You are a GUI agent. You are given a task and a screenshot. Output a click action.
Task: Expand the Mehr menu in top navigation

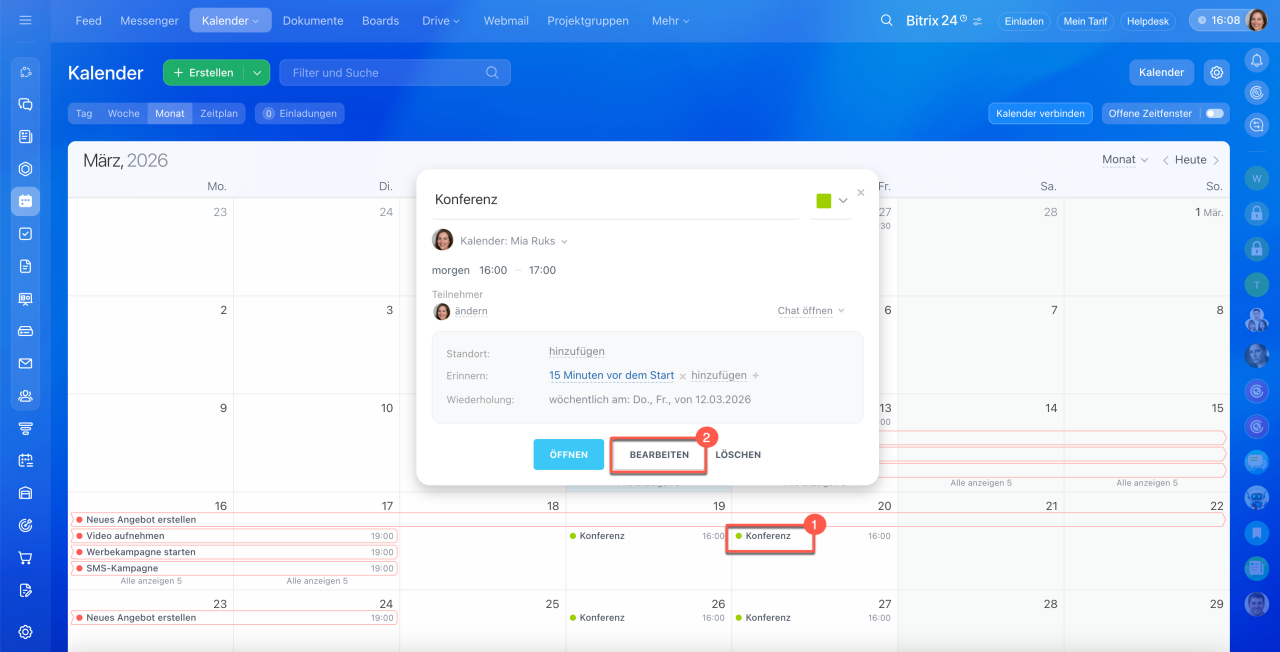(x=671, y=20)
